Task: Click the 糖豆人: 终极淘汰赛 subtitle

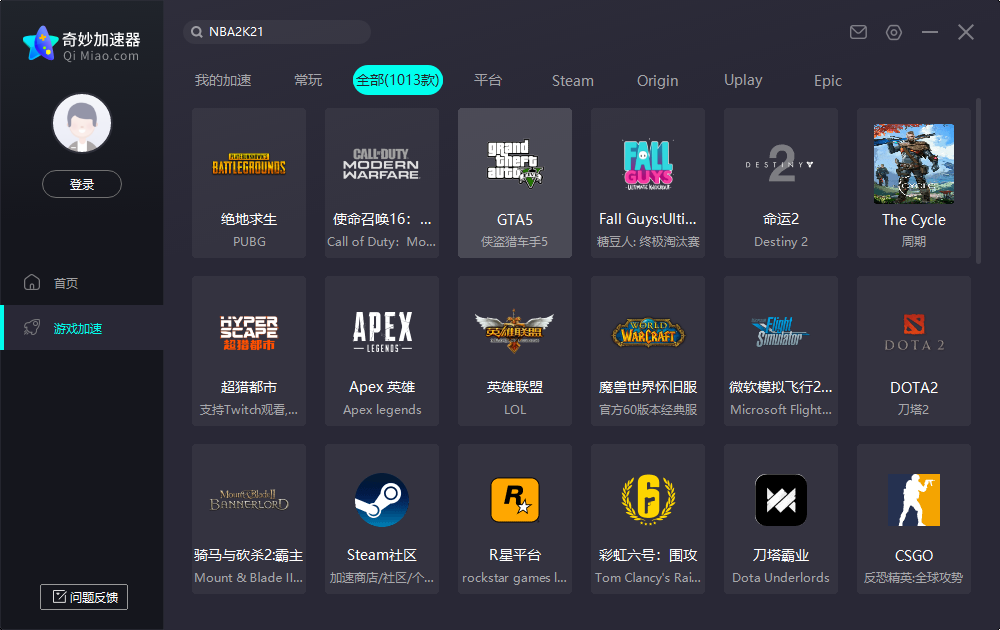Action: point(648,242)
